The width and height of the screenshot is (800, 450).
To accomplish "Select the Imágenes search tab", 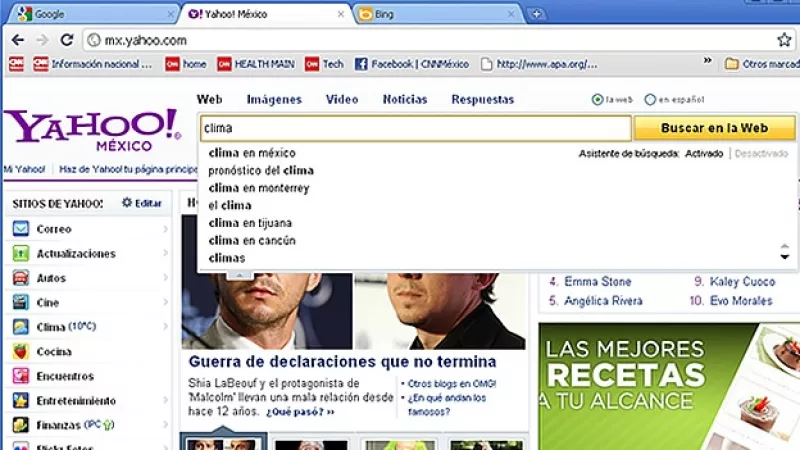I will point(274,99).
